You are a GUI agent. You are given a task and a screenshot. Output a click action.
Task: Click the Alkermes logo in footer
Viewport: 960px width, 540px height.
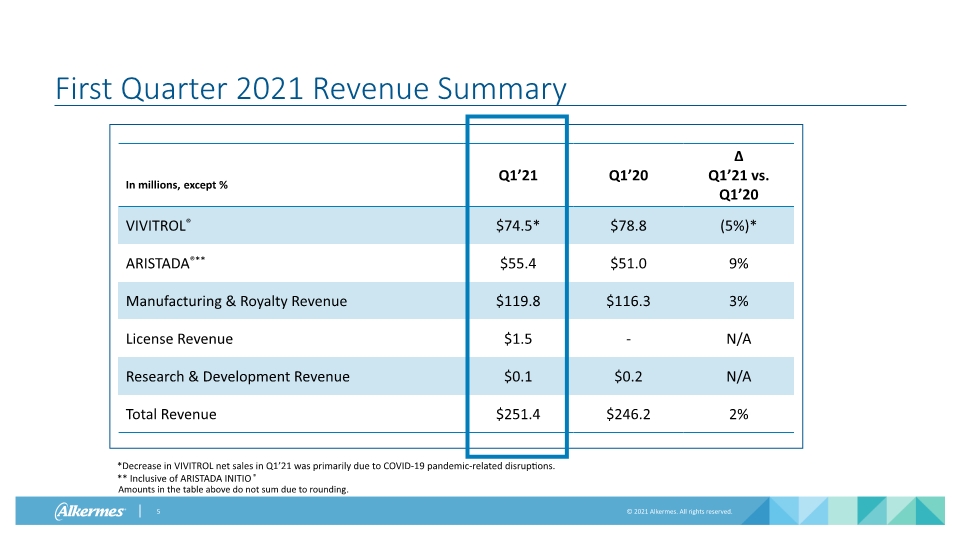tap(90, 511)
